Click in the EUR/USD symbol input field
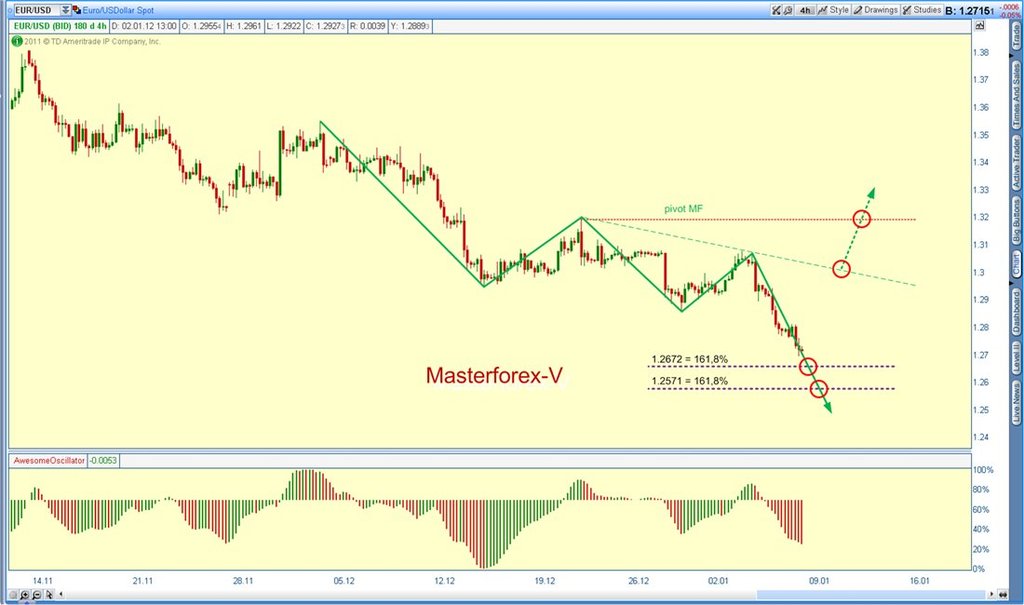 pos(32,9)
